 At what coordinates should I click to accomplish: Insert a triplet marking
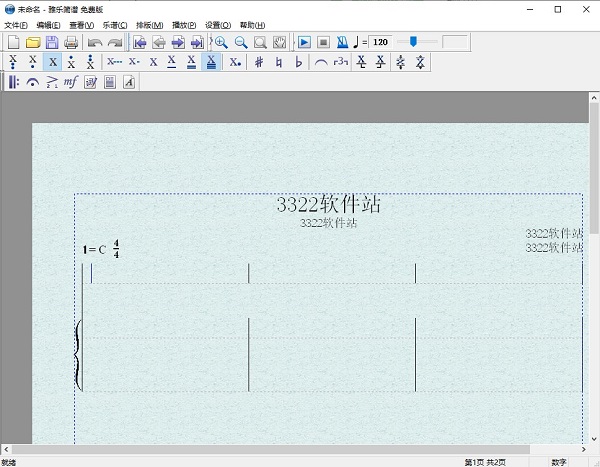[341, 62]
